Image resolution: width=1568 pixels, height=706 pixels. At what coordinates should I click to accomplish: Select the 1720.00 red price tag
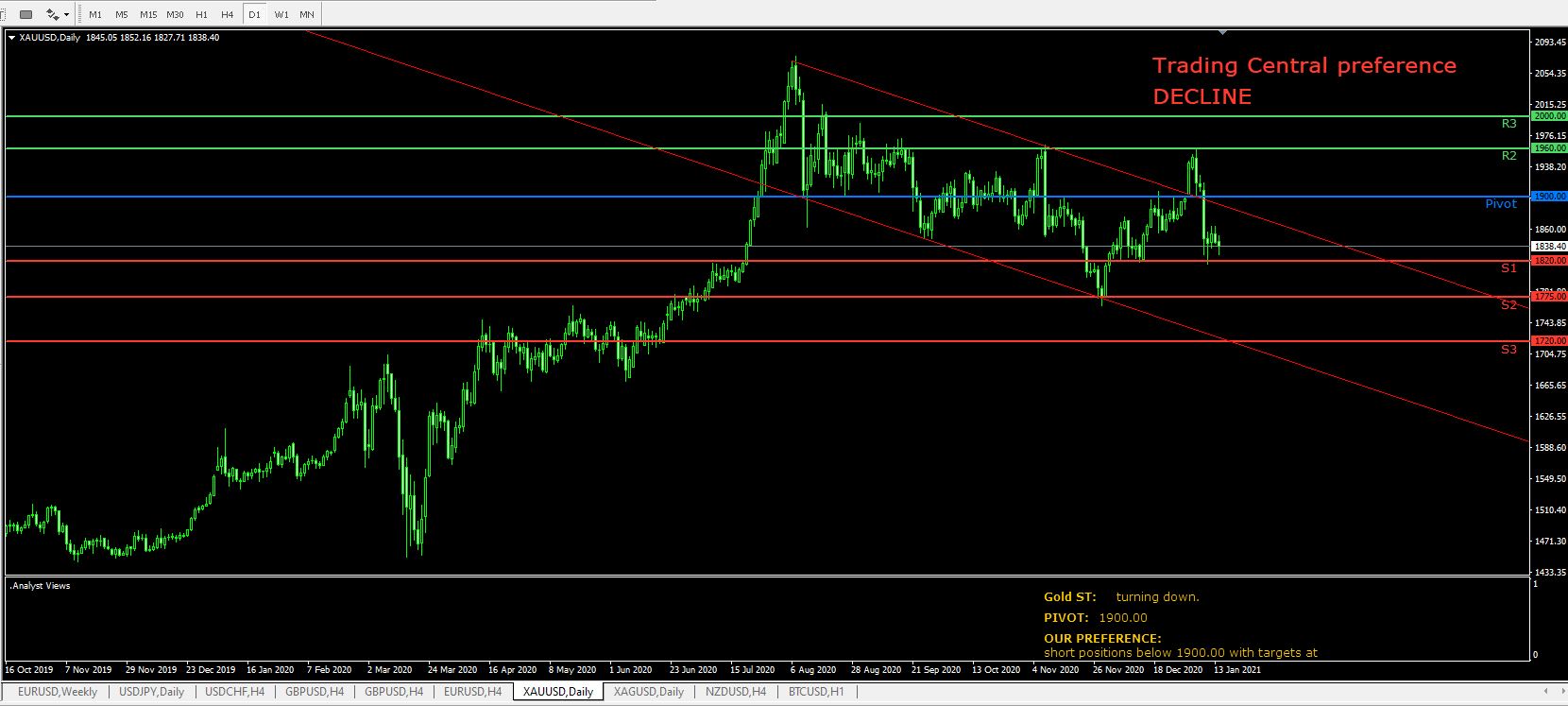coord(1549,341)
